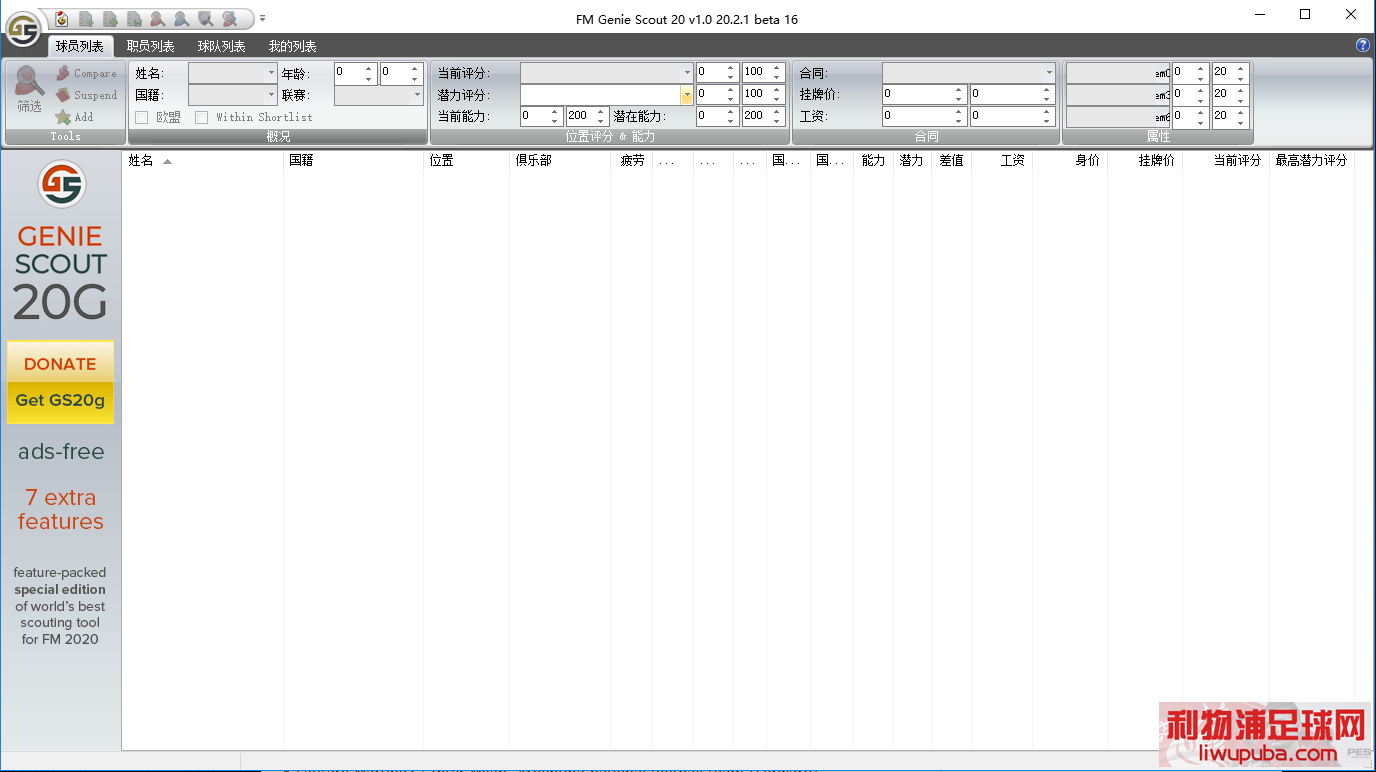
Task: Sort by the 国籍 column header
Action: [354, 160]
